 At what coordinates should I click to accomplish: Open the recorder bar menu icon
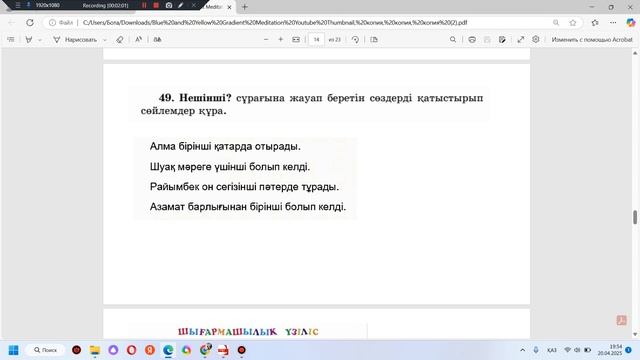[x=18, y=5]
